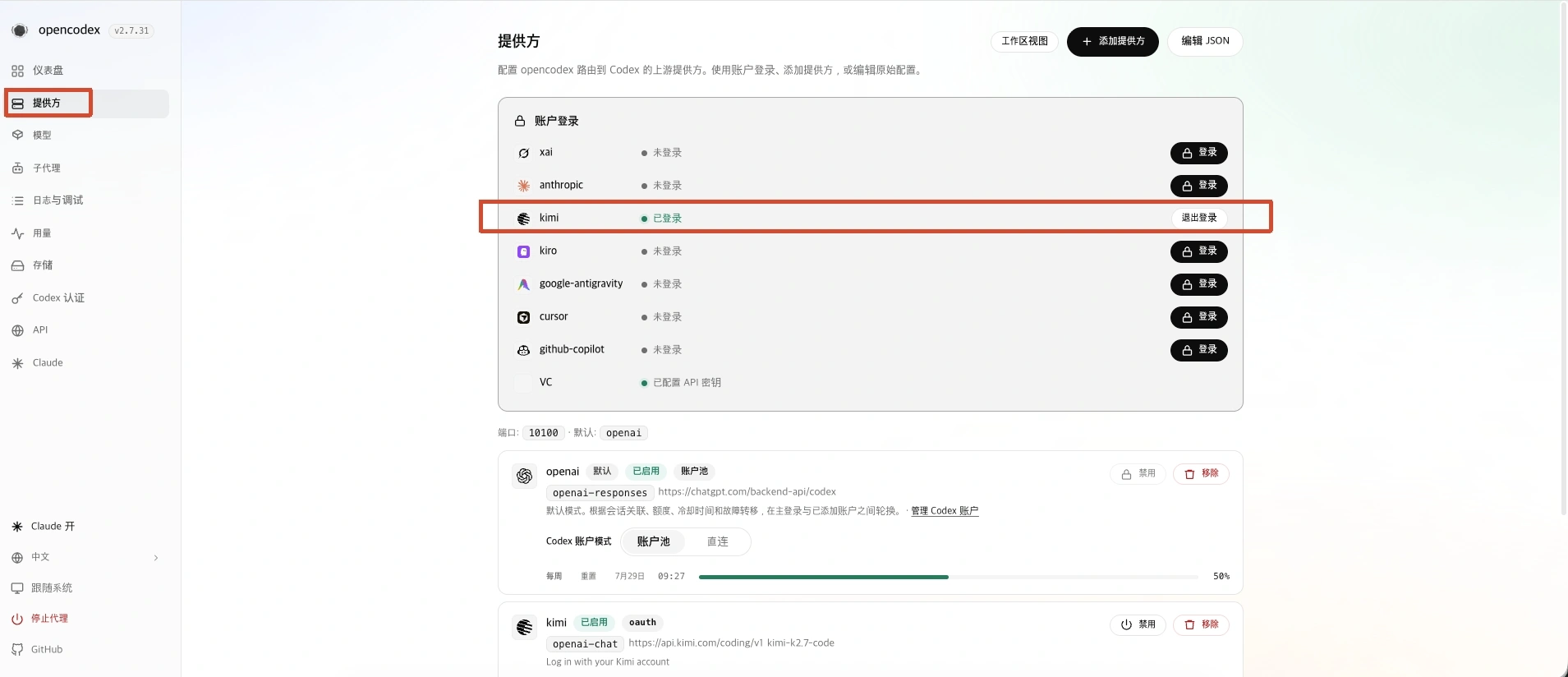Open 模型 via its cube icon
Viewport: 1568px width, 677px height.
click(x=17, y=135)
